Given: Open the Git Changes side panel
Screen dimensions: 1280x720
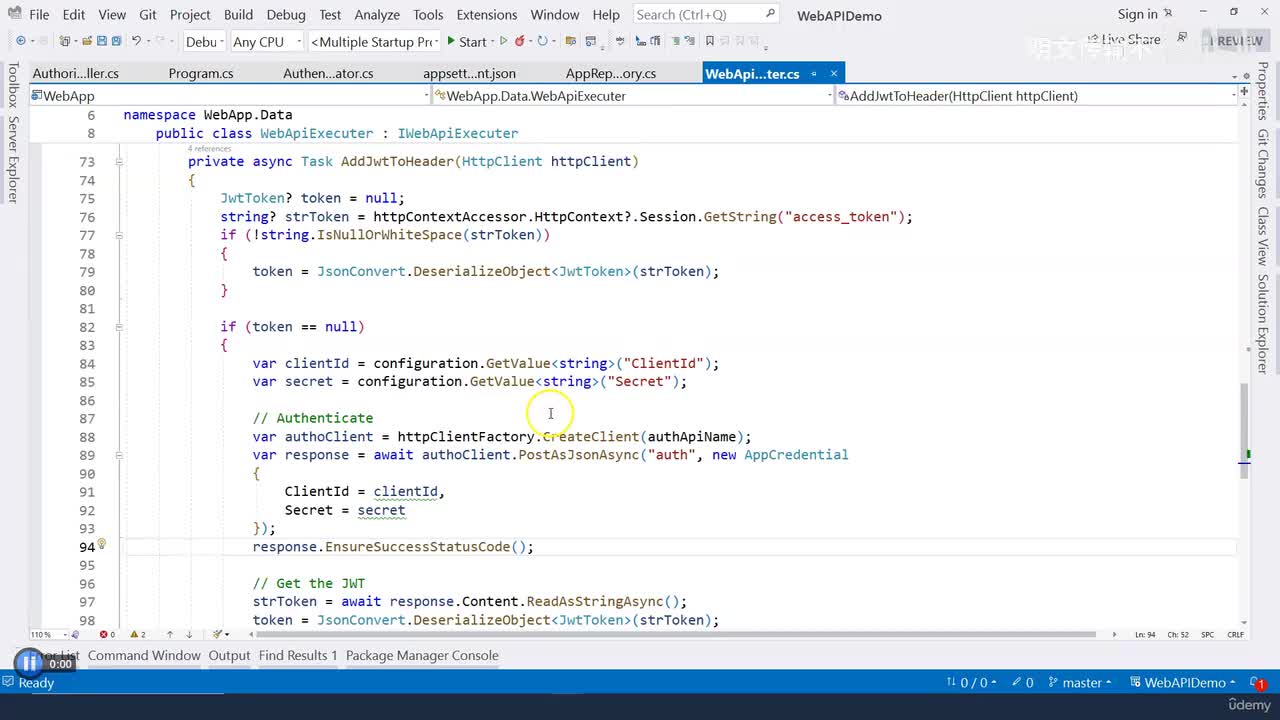Looking at the screenshot, I should (x=1263, y=164).
